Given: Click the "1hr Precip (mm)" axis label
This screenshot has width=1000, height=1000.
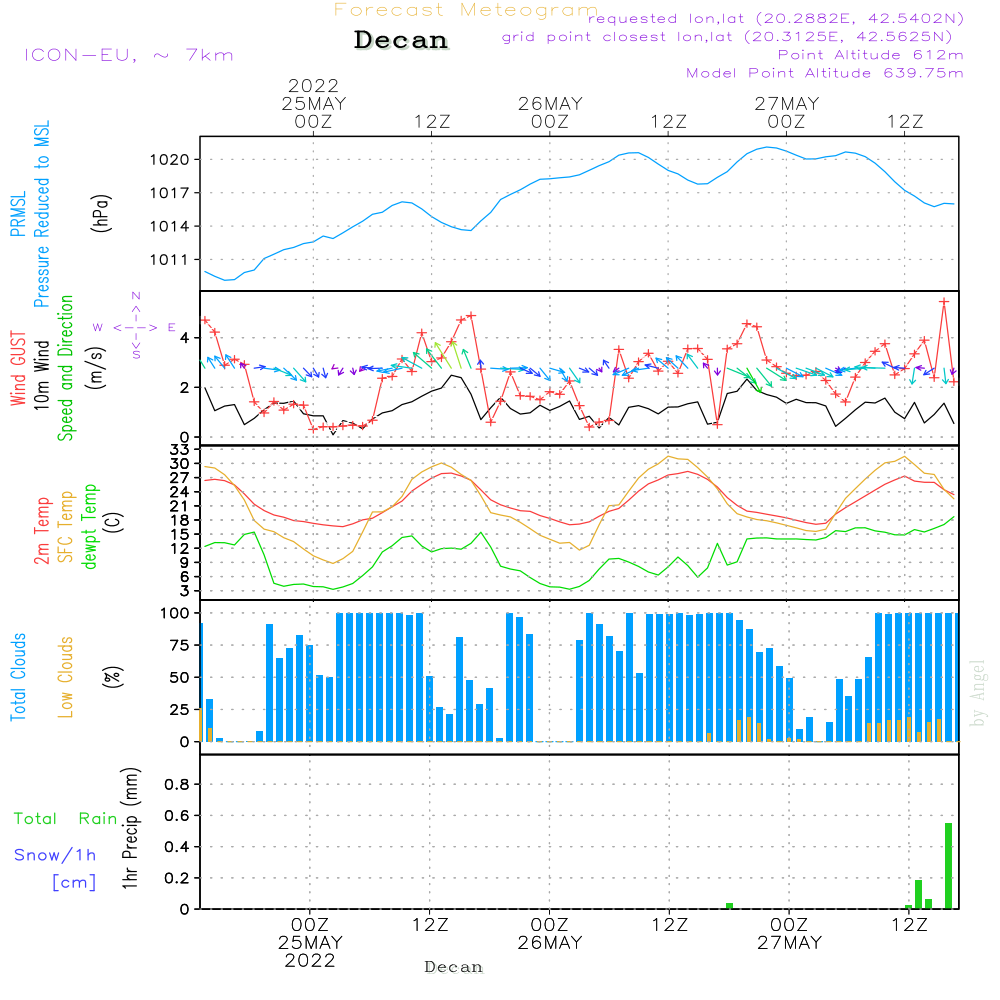Looking at the screenshot, I should pos(130,828).
